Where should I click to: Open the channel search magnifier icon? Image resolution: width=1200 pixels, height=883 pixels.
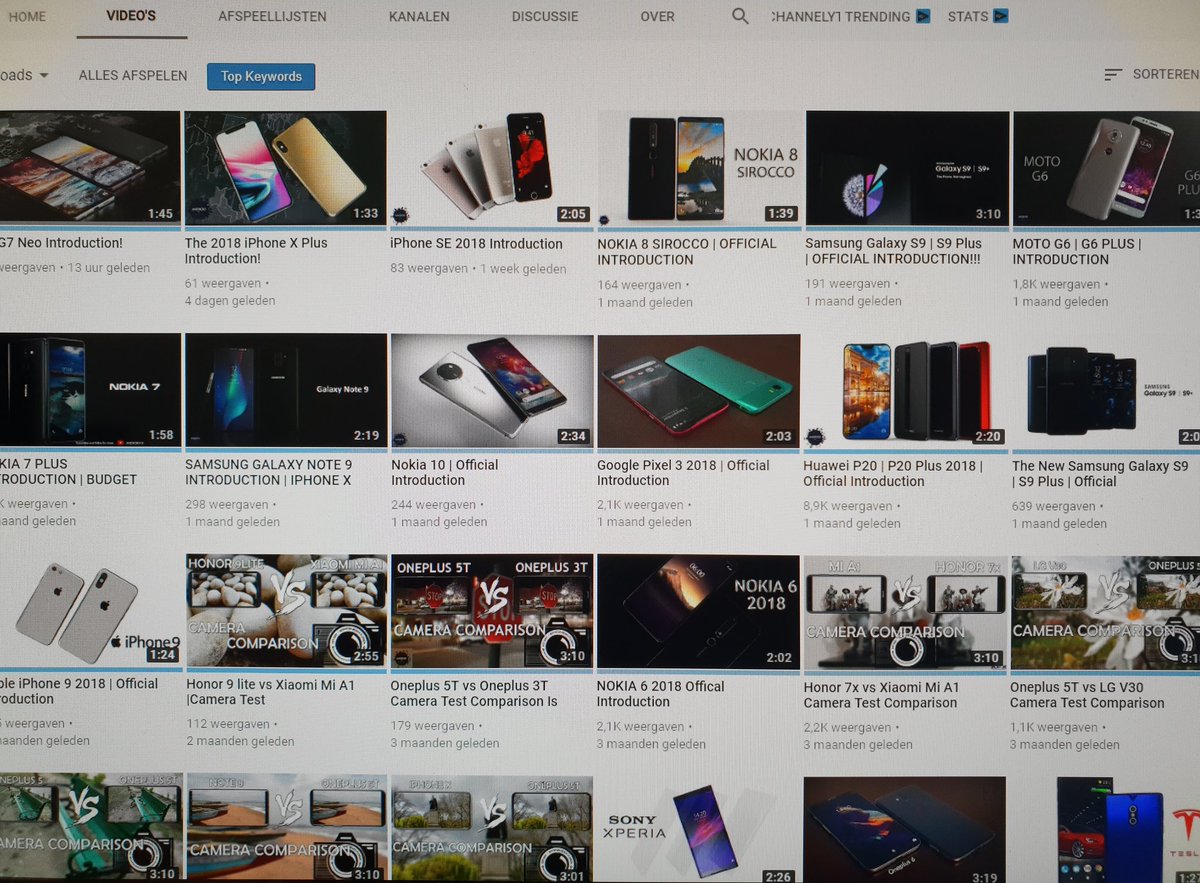[x=740, y=16]
